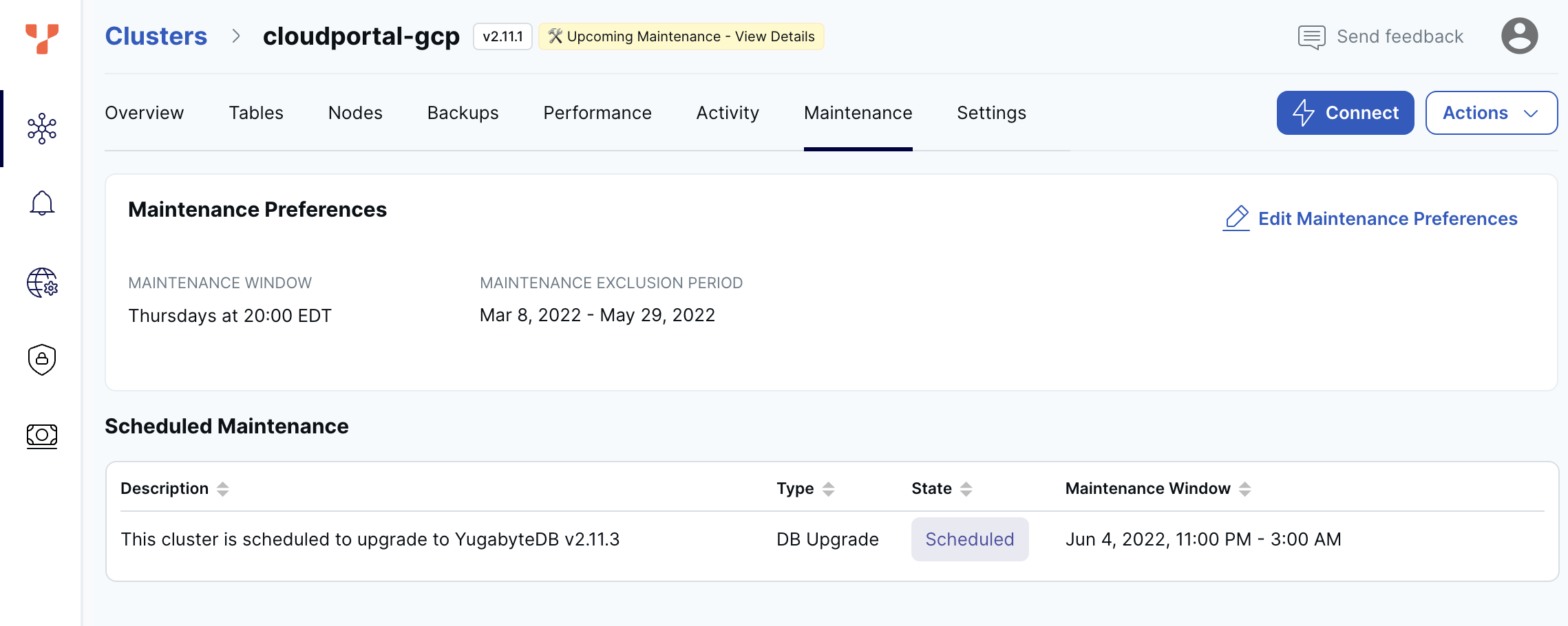Image resolution: width=1568 pixels, height=626 pixels.
Task: Open Security via the shield icon
Action: [x=41, y=359]
